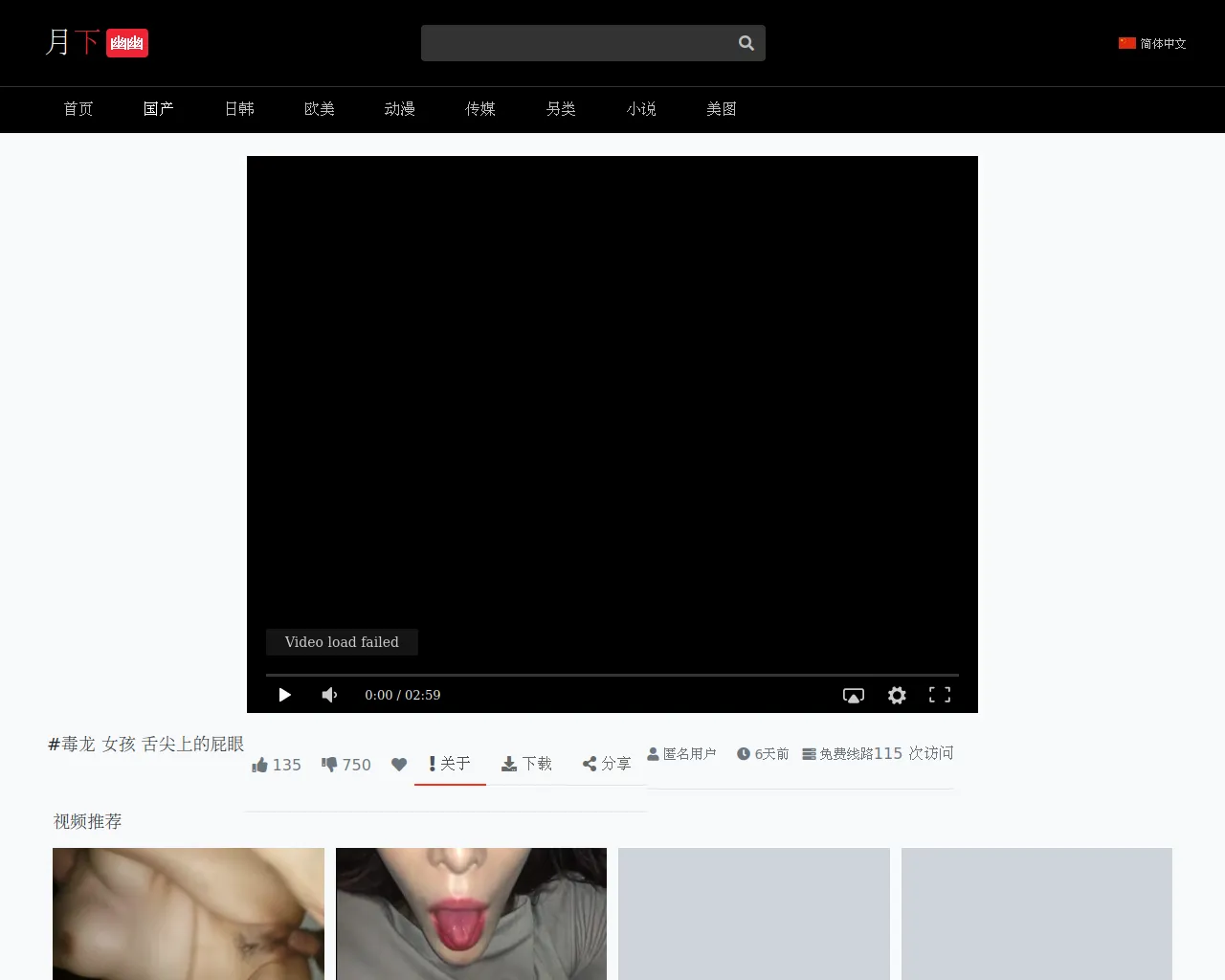1225x980 pixels.
Task: Give a thumbs down on the 750 dislikes
Action: (345, 765)
